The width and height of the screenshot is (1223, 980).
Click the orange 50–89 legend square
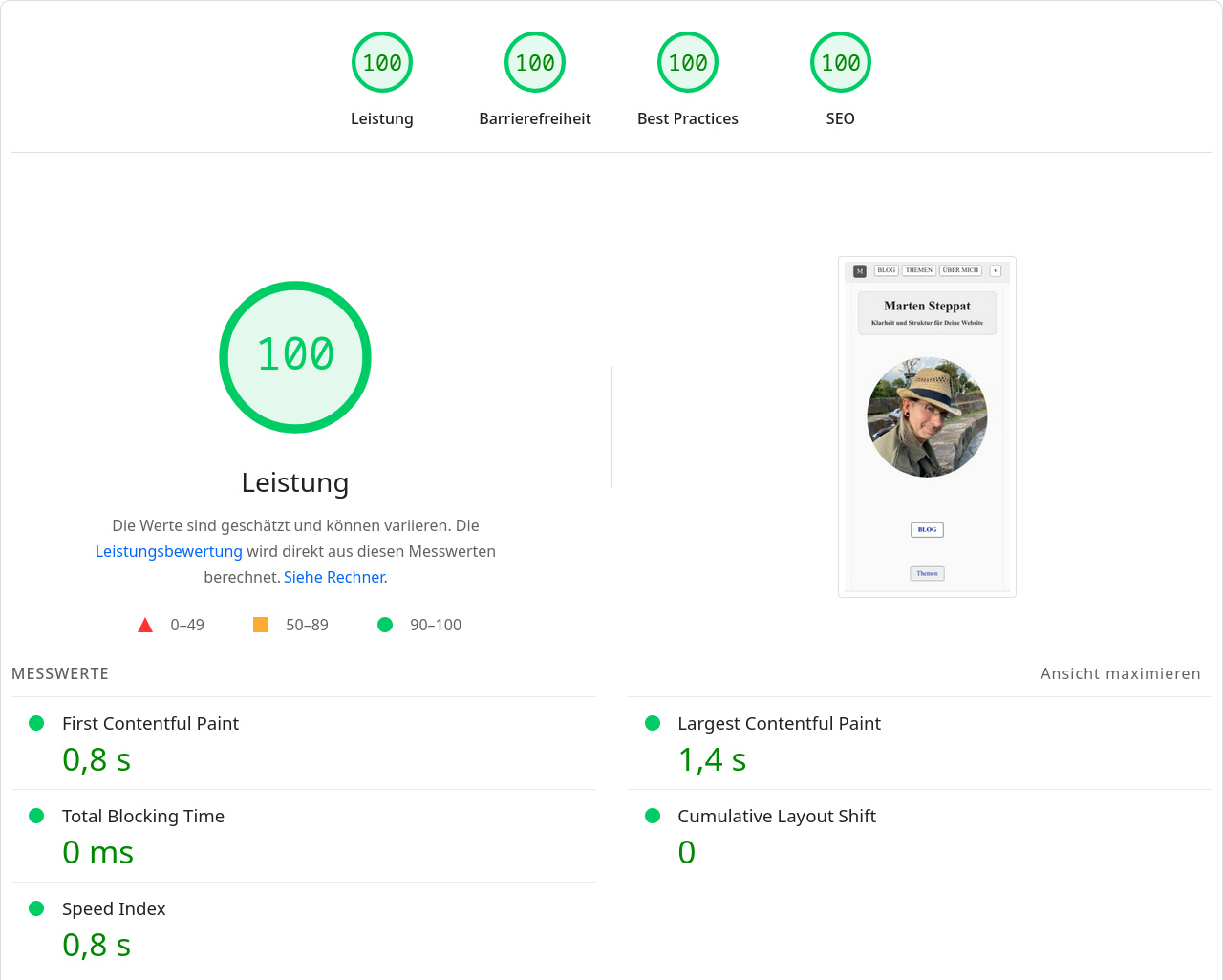pyautogui.click(x=260, y=624)
